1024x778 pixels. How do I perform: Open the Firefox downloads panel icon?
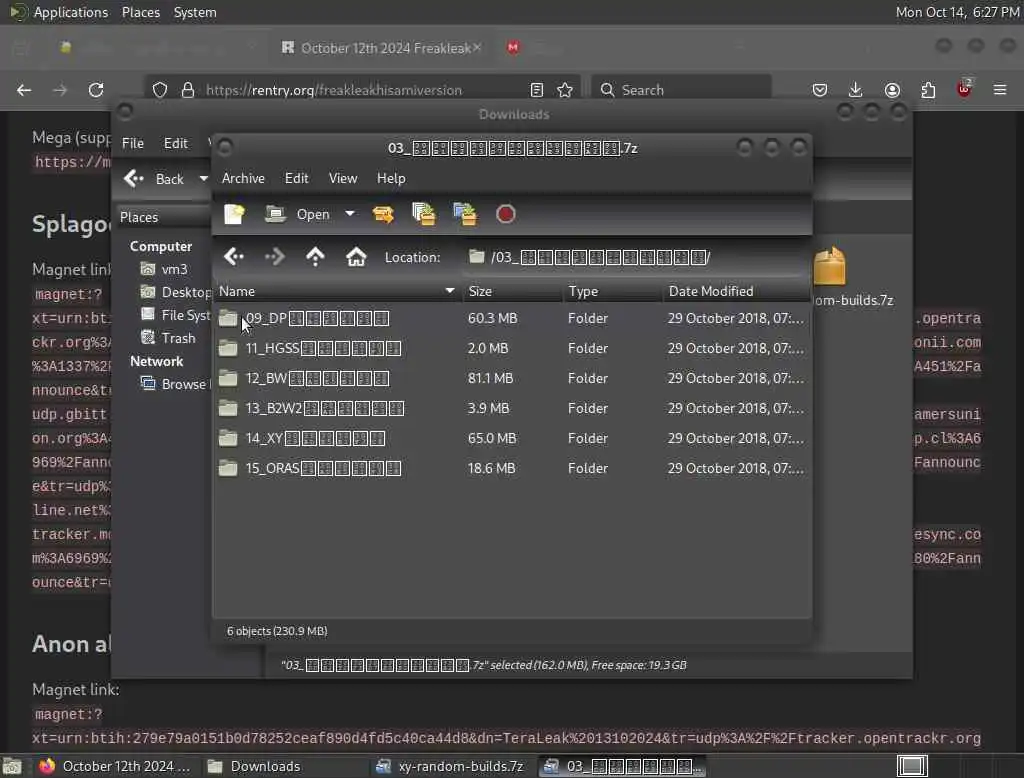[x=856, y=90]
